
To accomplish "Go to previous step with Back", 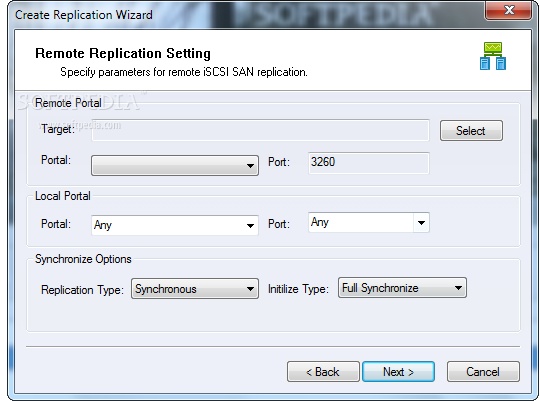I will click(323, 371).
